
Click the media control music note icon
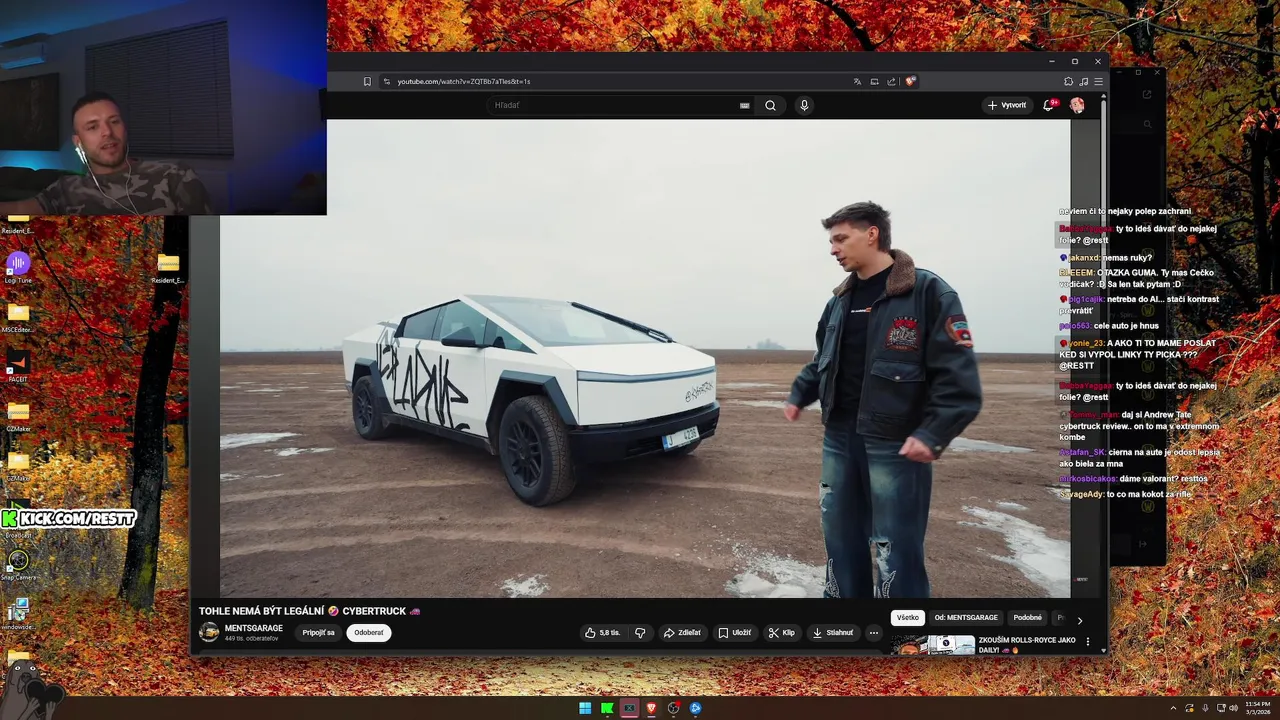1084,81
